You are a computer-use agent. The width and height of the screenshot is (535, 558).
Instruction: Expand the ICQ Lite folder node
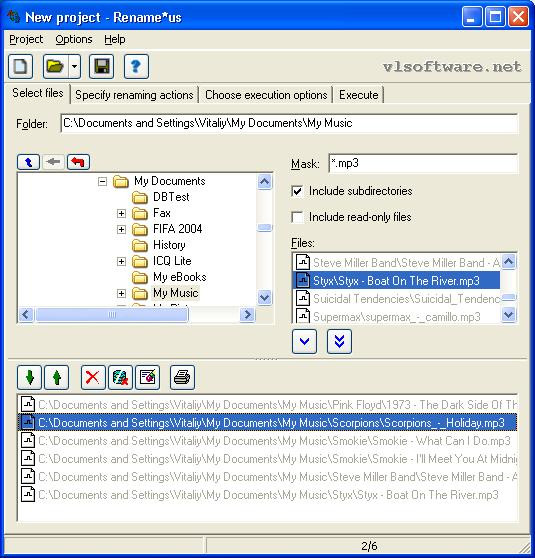[x=121, y=262]
